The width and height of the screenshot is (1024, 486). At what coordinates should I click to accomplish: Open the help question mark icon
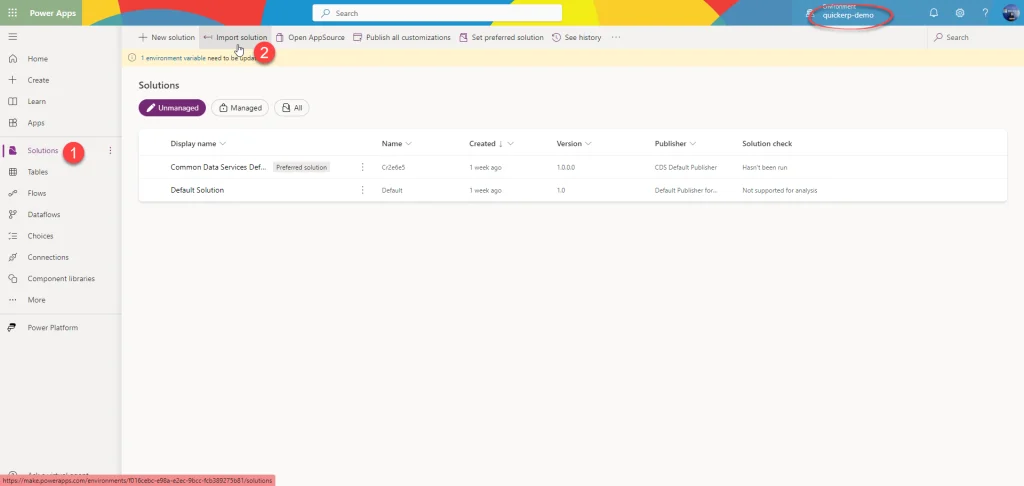click(985, 13)
